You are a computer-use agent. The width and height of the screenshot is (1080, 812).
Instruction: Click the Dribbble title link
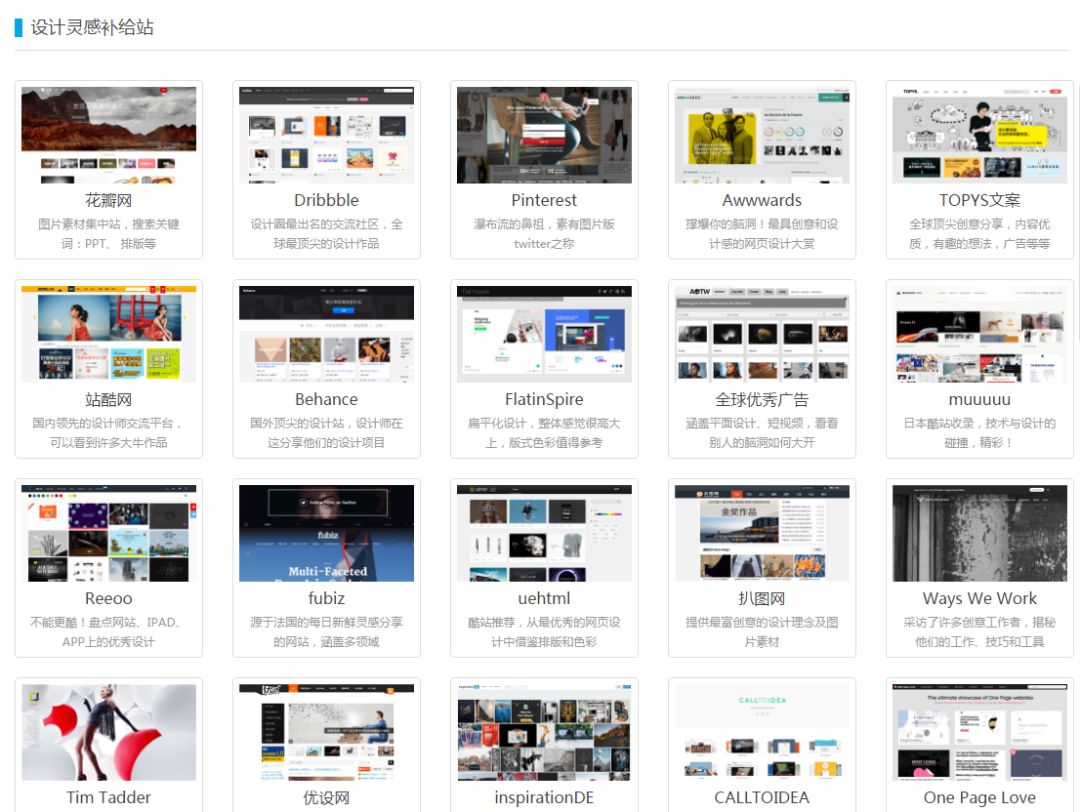point(326,200)
